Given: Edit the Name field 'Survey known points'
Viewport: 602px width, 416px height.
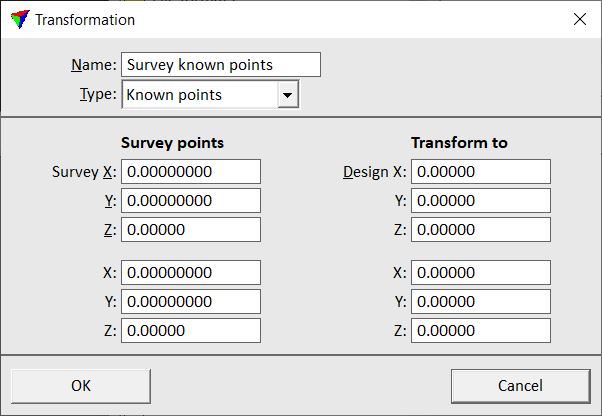Looking at the screenshot, I should coord(221,64).
